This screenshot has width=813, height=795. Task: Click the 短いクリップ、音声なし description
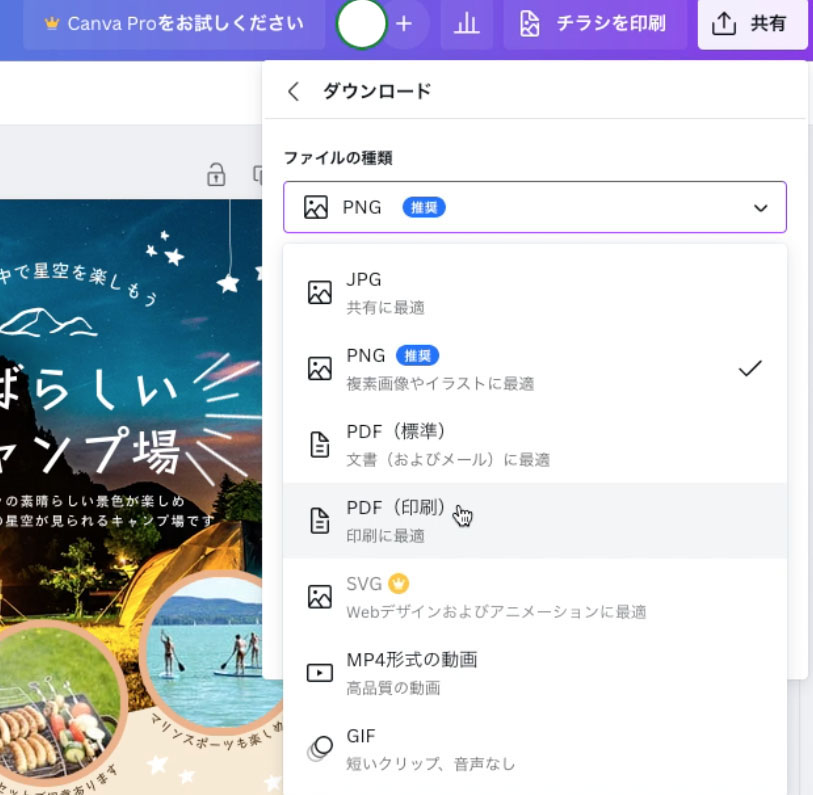click(x=431, y=764)
